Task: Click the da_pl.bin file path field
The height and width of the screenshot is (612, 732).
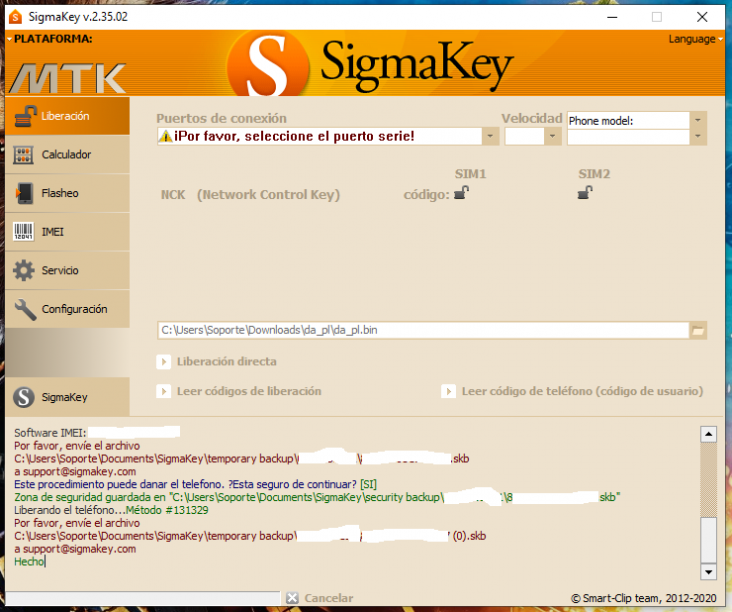Action: pos(423,330)
